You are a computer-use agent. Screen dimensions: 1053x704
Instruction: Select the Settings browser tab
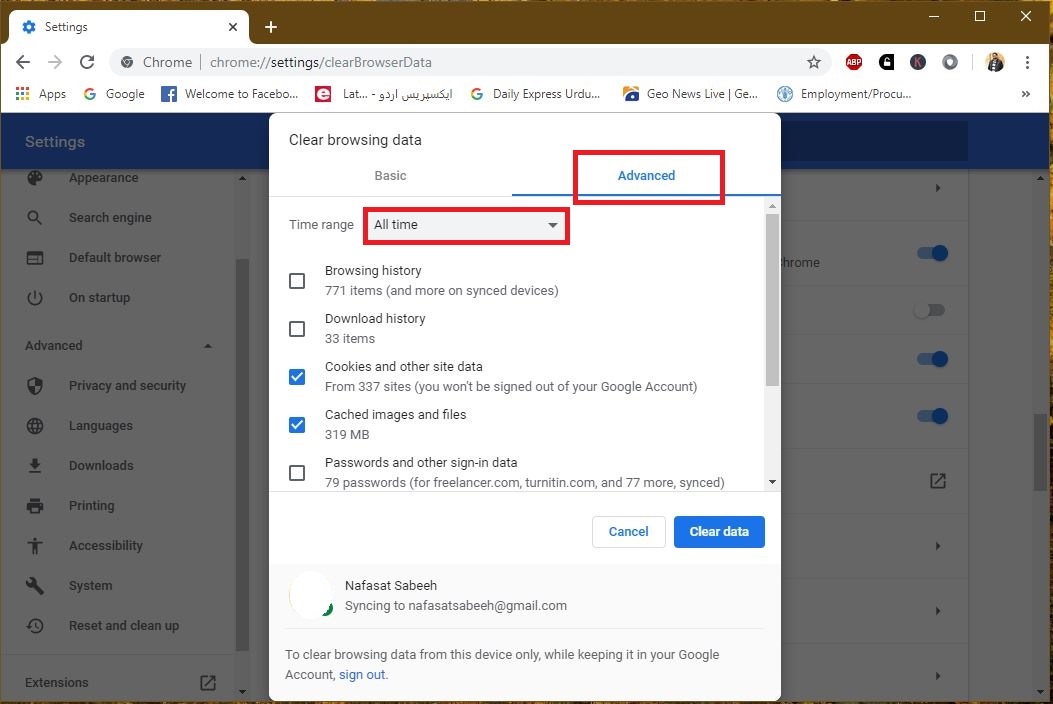click(x=129, y=27)
